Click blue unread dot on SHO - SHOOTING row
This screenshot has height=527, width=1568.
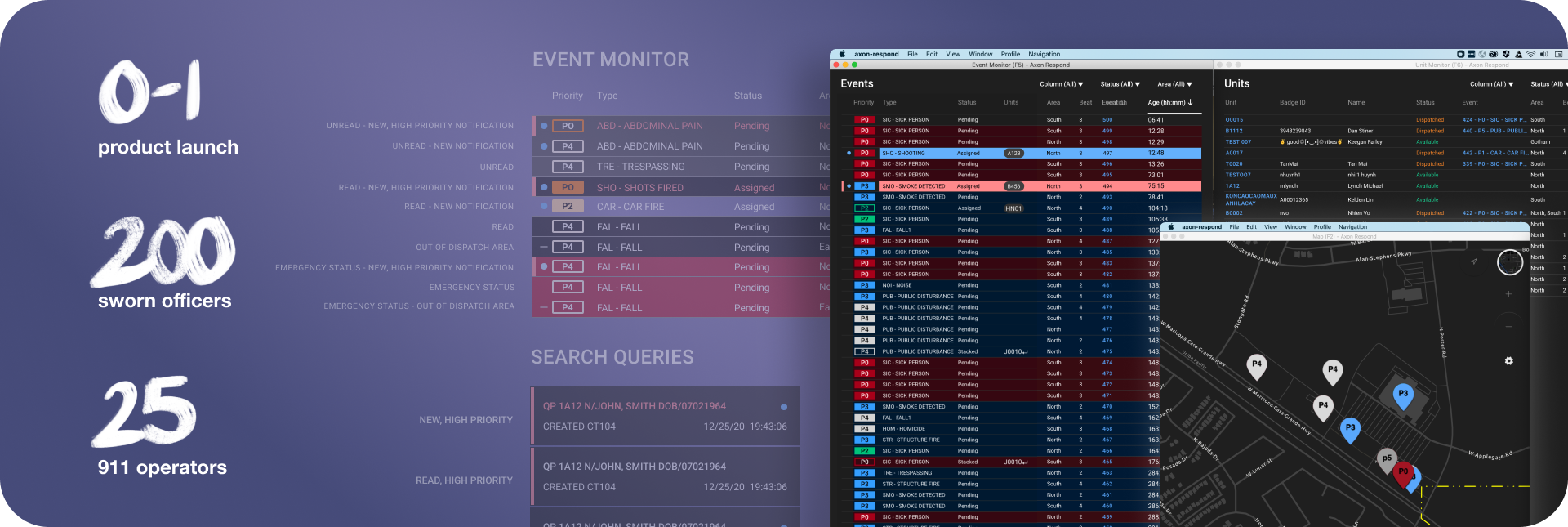pos(849,153)
